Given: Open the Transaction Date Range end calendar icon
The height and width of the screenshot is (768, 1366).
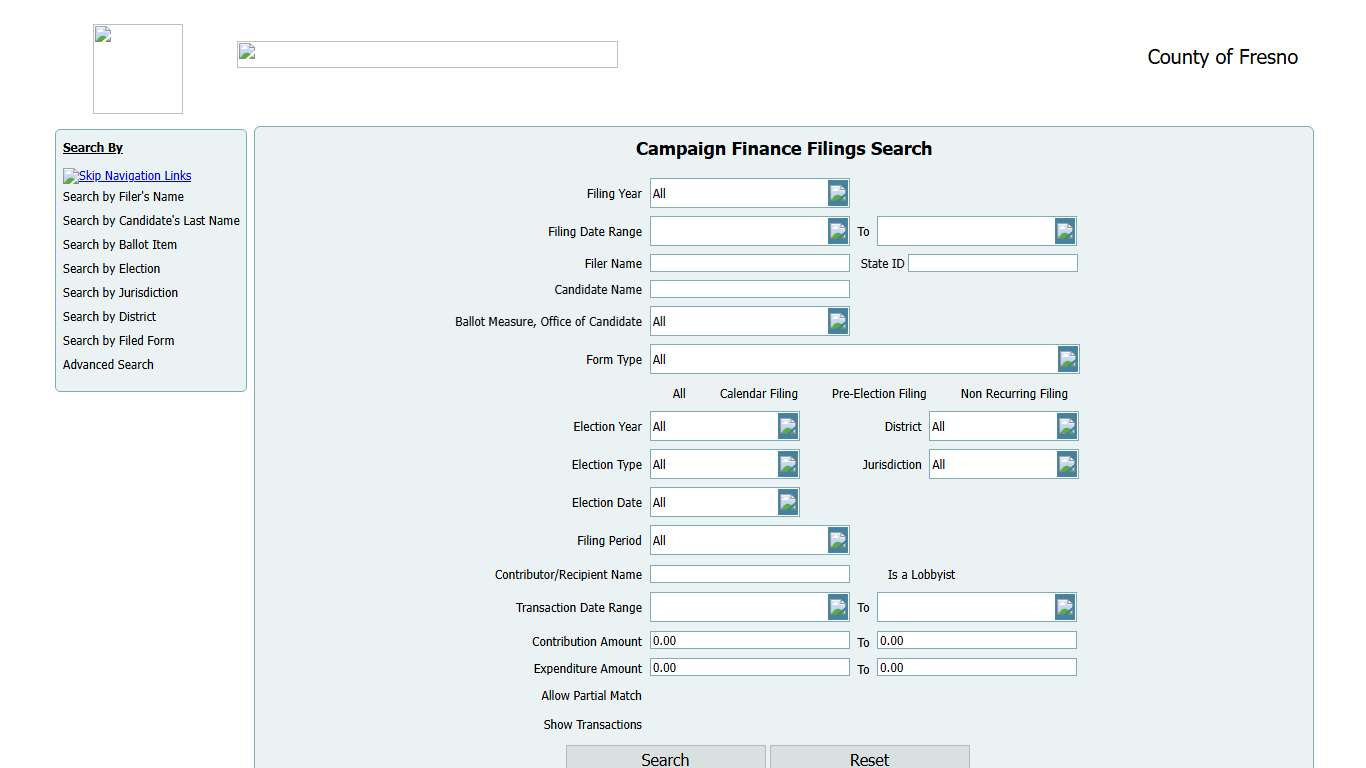Looking at the screenshot, I should pyautogui.click(x=1065, y=607).
